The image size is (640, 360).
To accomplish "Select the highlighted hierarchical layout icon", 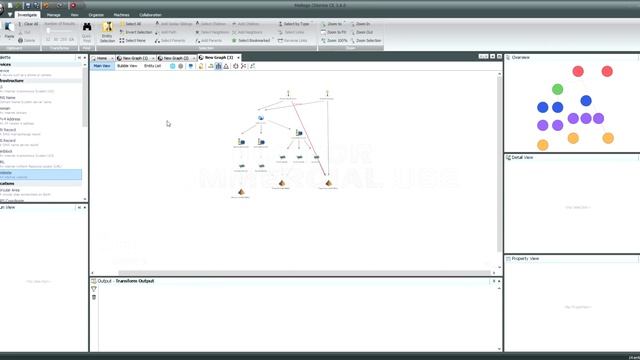I will pos(218,66).
